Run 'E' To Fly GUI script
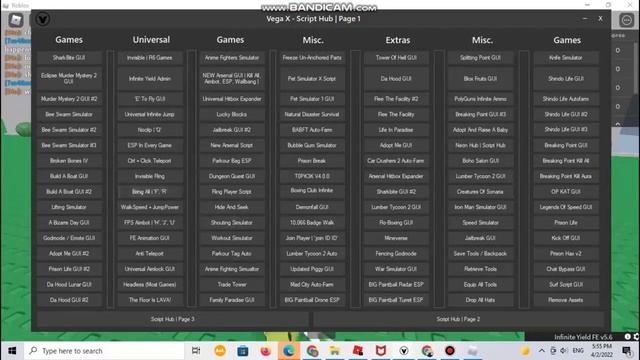 pyautogui.click(x=150, y=99)
